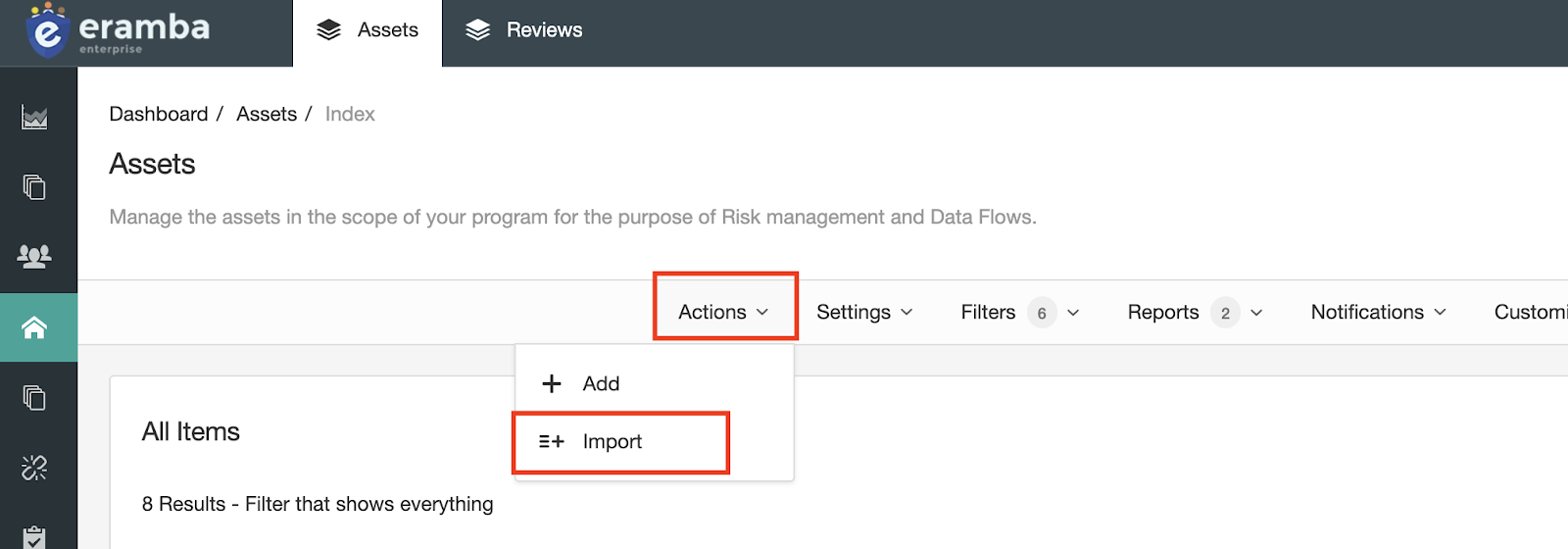Click the plus icon beside Add
The height and width of the screenshot is (549, 1568).
pos(552,383)
